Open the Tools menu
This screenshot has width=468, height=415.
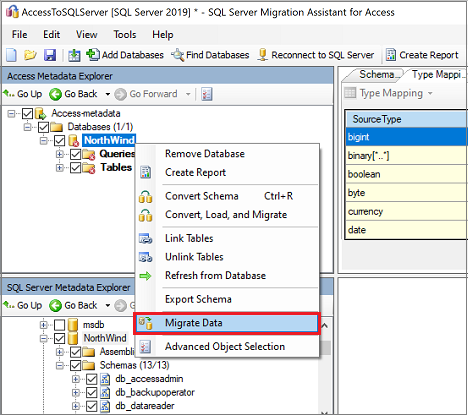tap(125, 34)
